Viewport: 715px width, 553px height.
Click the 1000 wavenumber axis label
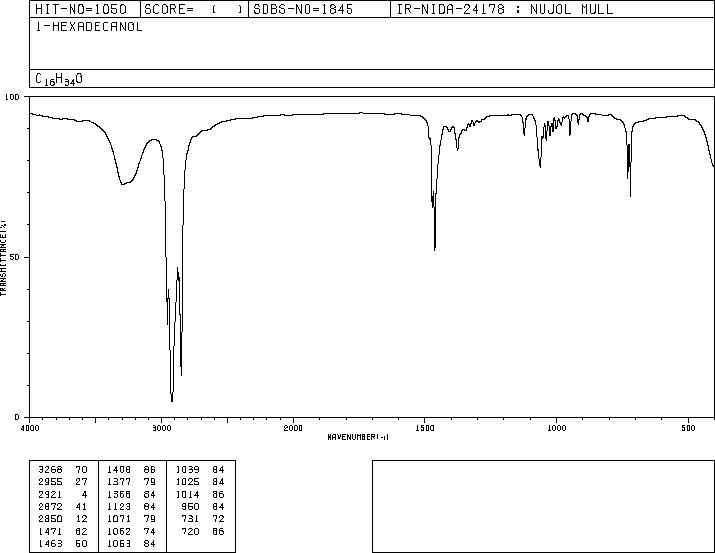coord(556,428)
